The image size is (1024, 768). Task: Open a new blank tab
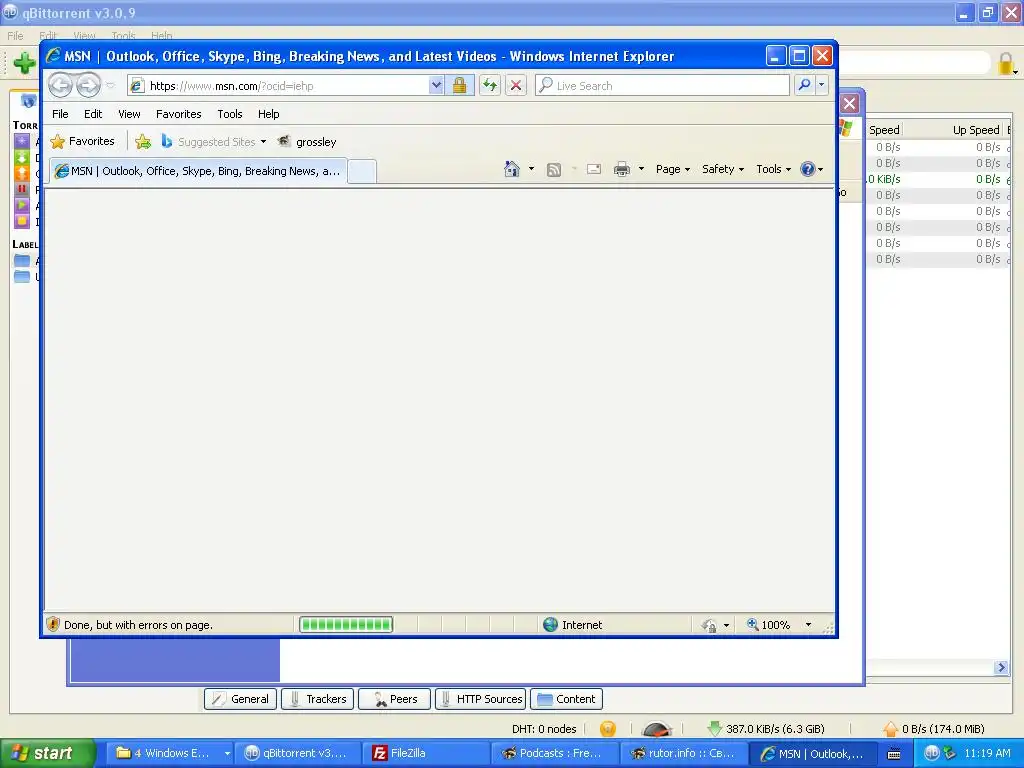click(362, 172)
